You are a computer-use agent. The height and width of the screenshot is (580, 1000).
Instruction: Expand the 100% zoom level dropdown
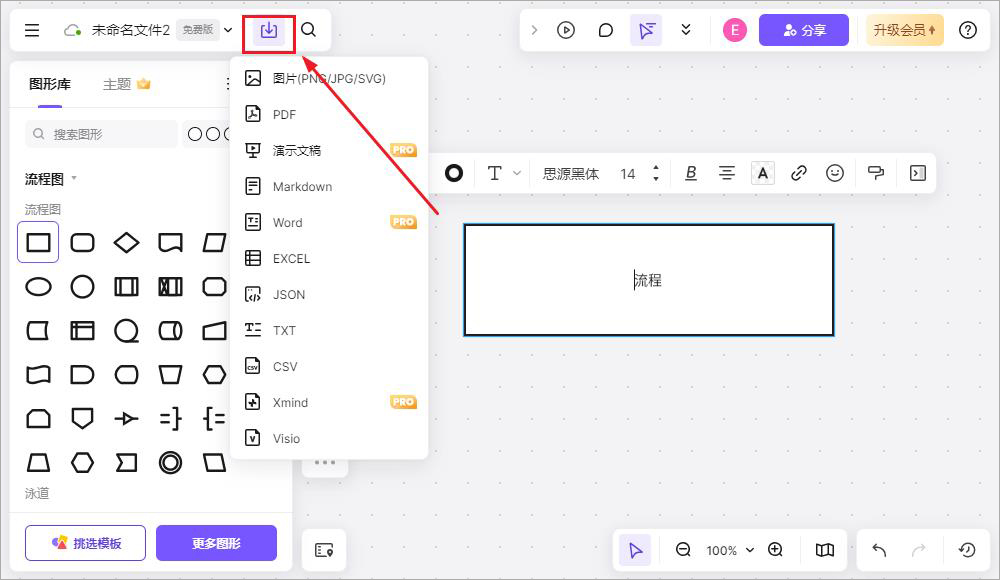[x=730, y=550]
